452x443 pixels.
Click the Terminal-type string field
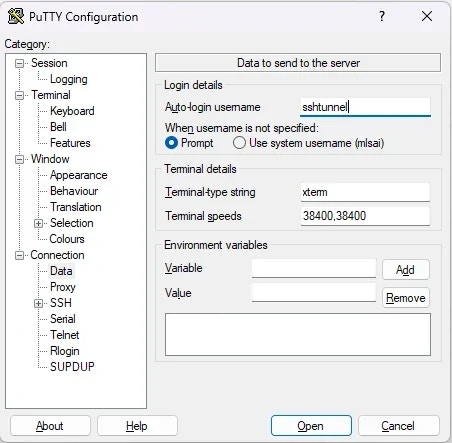coord(365,192)
